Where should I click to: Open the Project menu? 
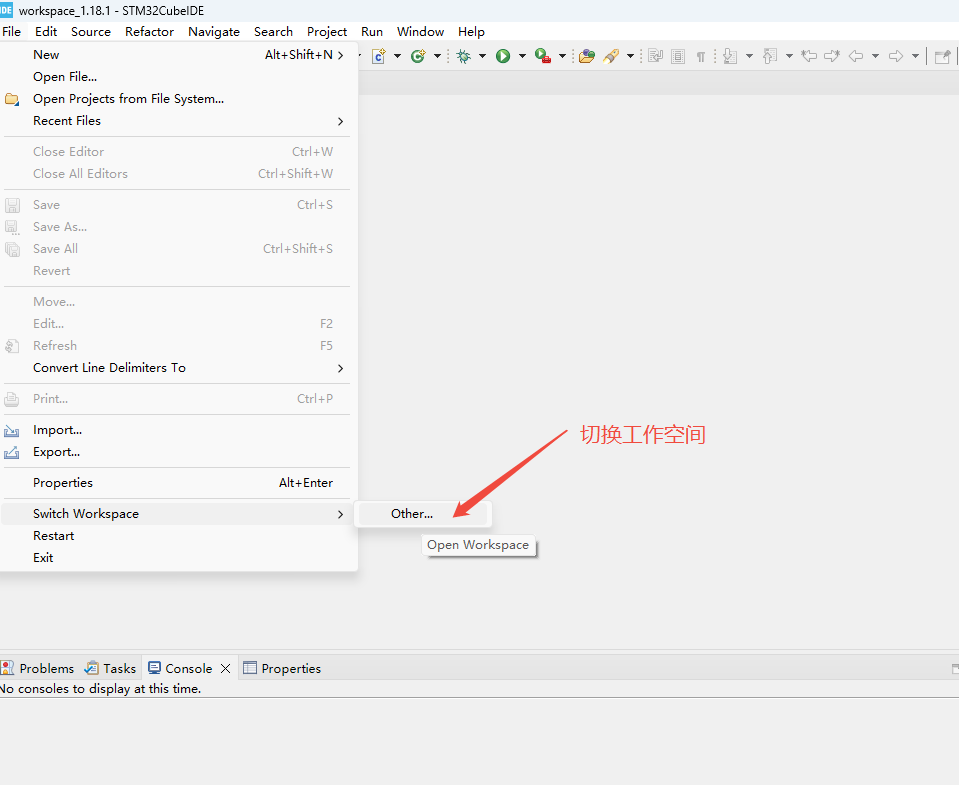click(327, 32)
